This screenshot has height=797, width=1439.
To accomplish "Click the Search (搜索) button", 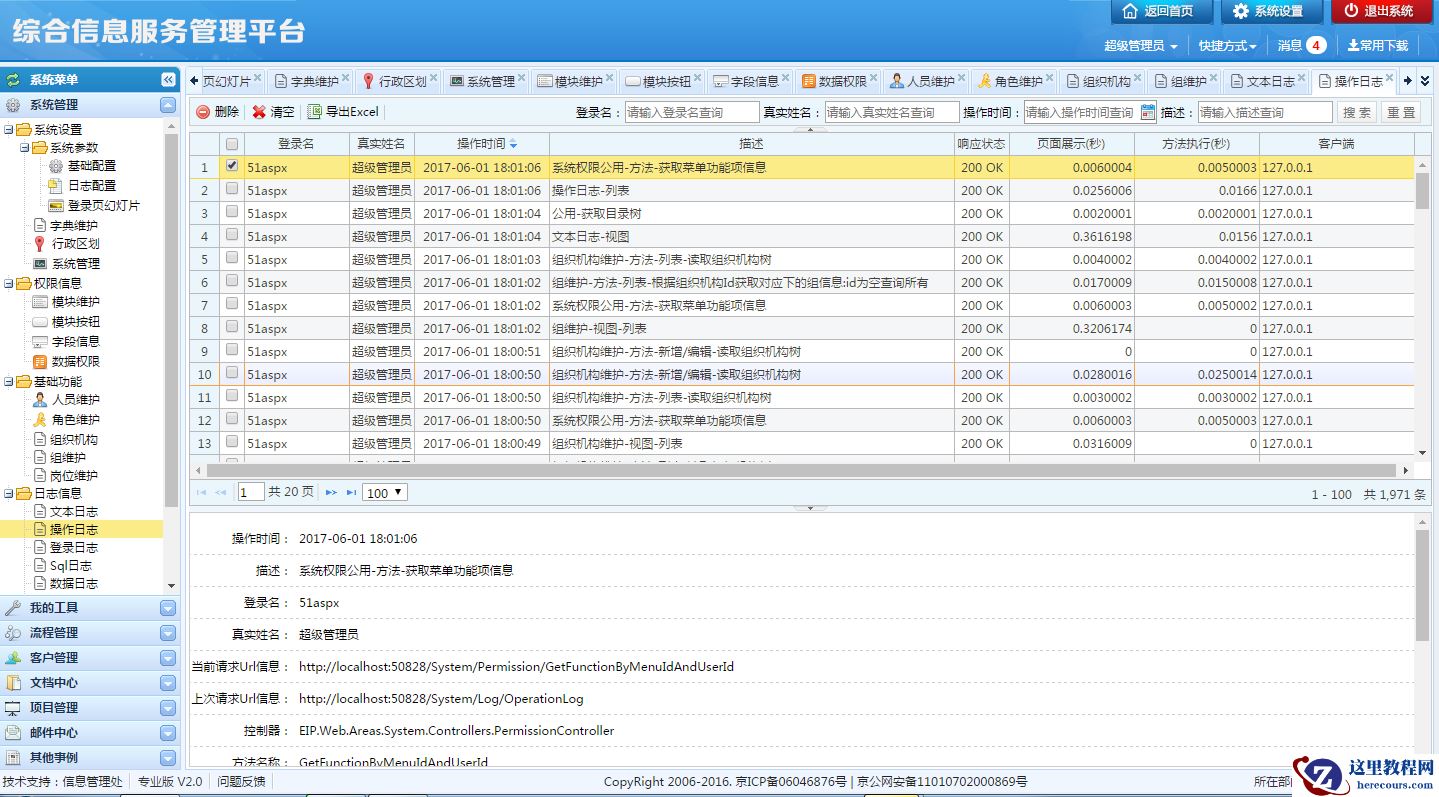I will [1357, 112].
